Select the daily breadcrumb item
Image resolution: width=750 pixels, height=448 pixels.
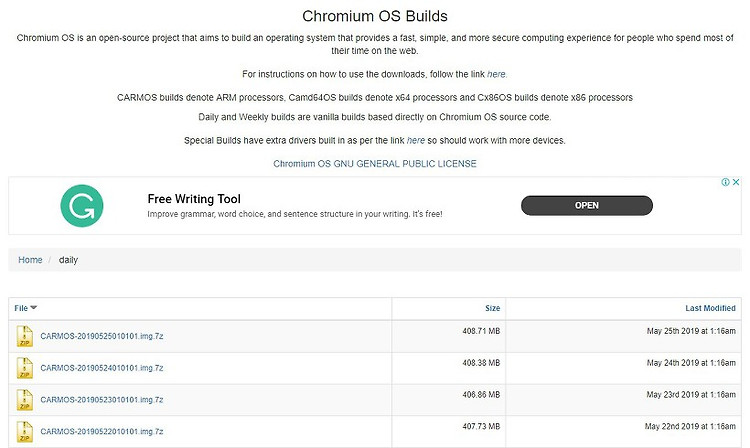[68, 260]
